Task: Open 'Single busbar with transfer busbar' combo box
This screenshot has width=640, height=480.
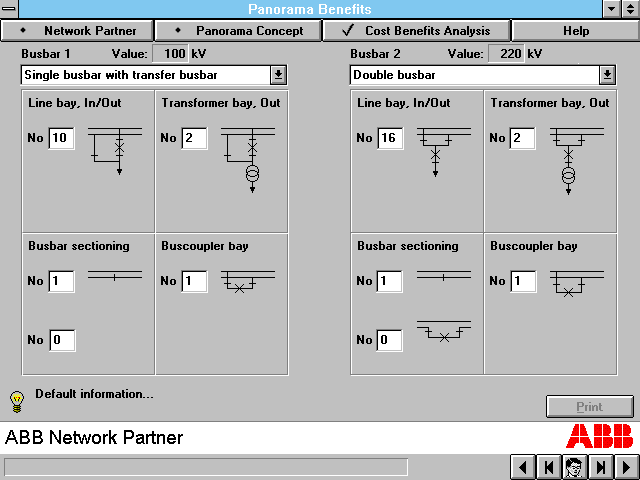Action: [154, 75]
